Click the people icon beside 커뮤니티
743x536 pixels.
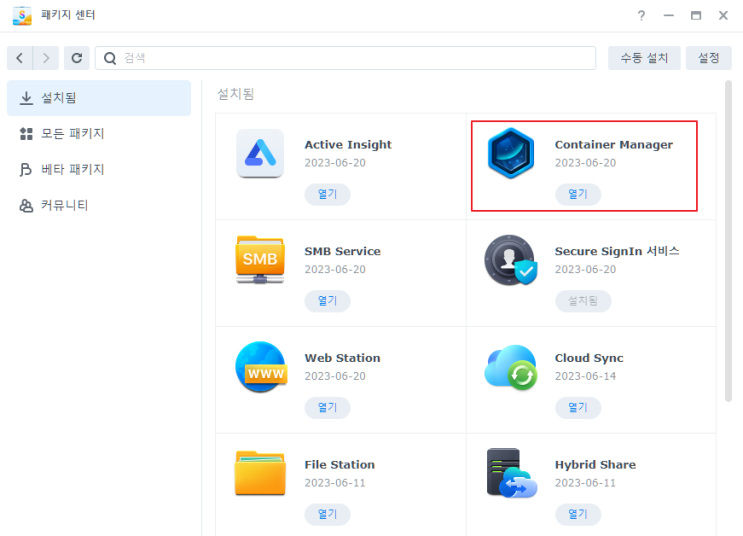[26, 206]
